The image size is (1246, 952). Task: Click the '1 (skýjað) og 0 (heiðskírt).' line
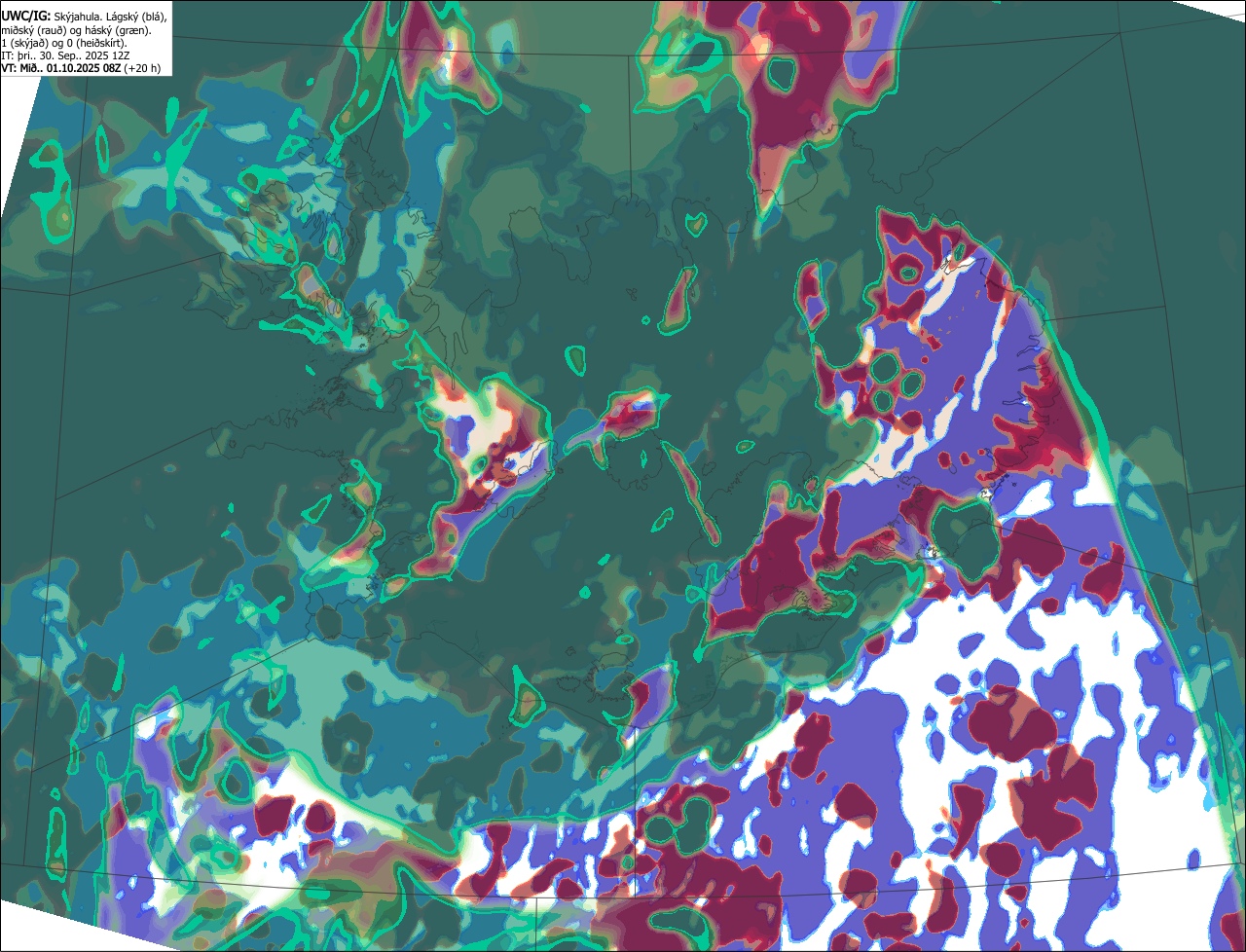(x=64, y=43)
